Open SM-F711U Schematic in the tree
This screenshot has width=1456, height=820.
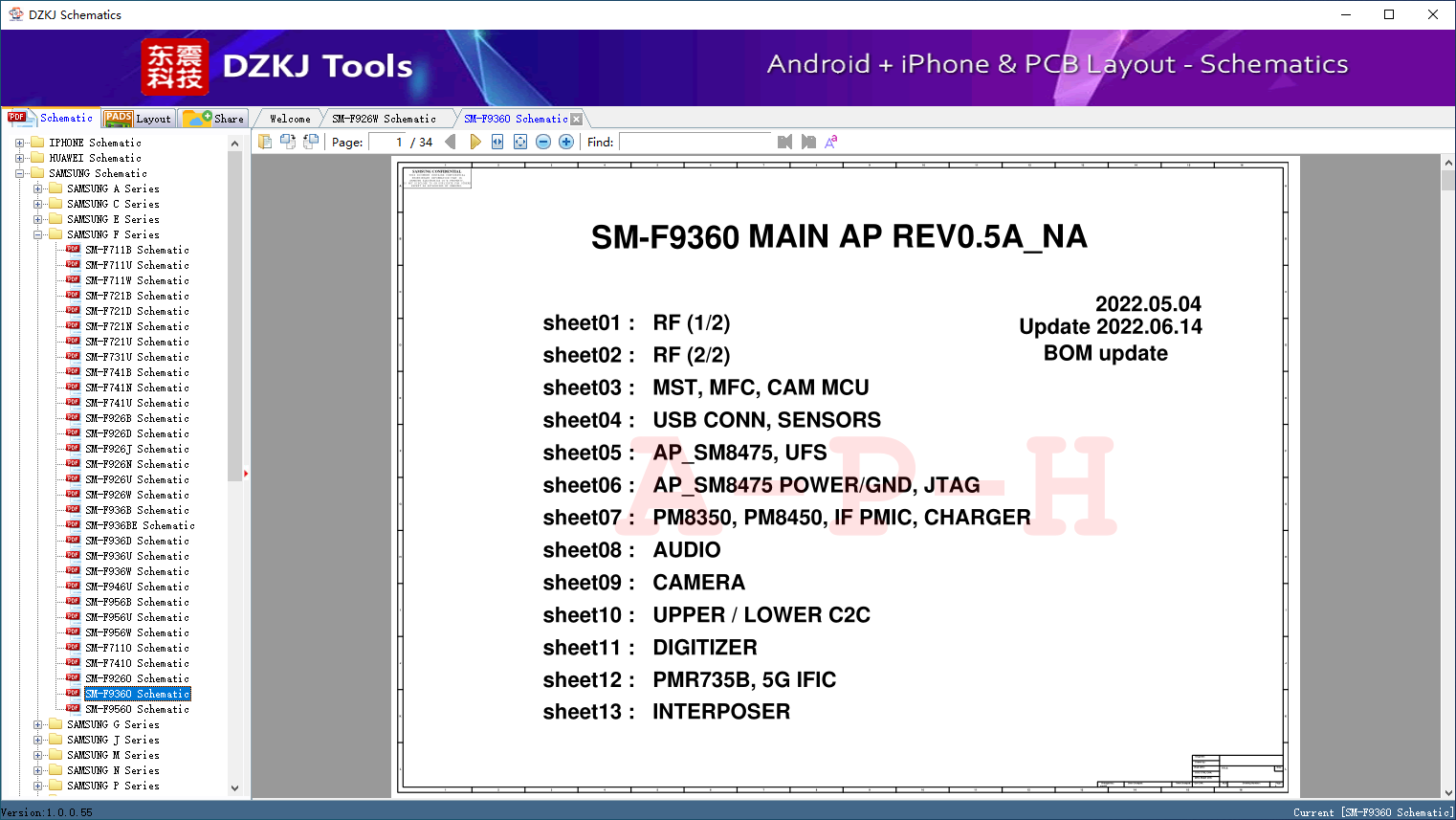tap(137, 265)
